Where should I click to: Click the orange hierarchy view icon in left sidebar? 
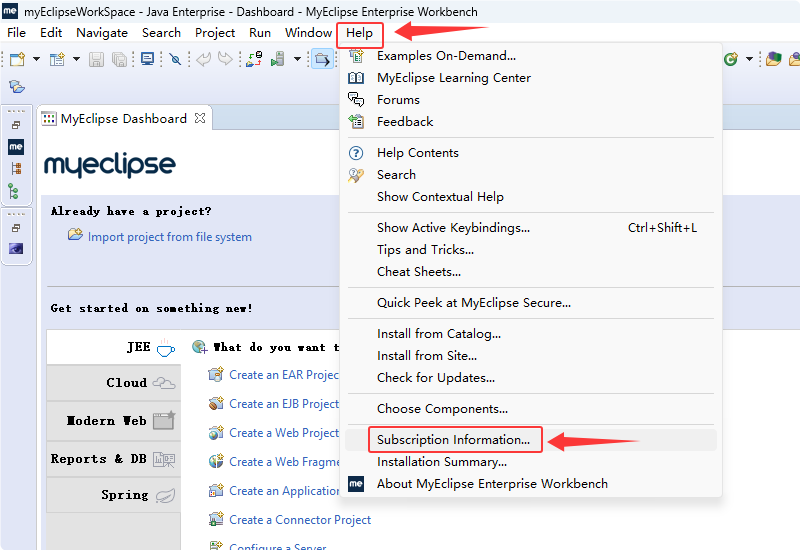[16, 168]
